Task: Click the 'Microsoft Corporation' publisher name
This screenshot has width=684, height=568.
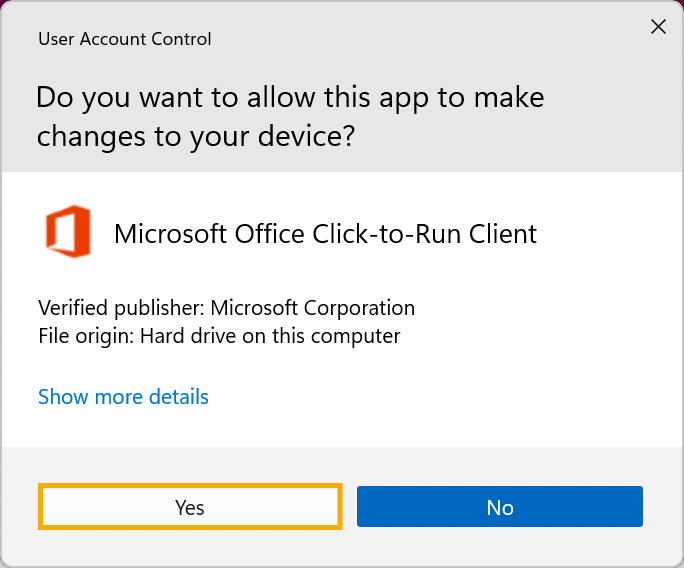Action: pos(312,308)
